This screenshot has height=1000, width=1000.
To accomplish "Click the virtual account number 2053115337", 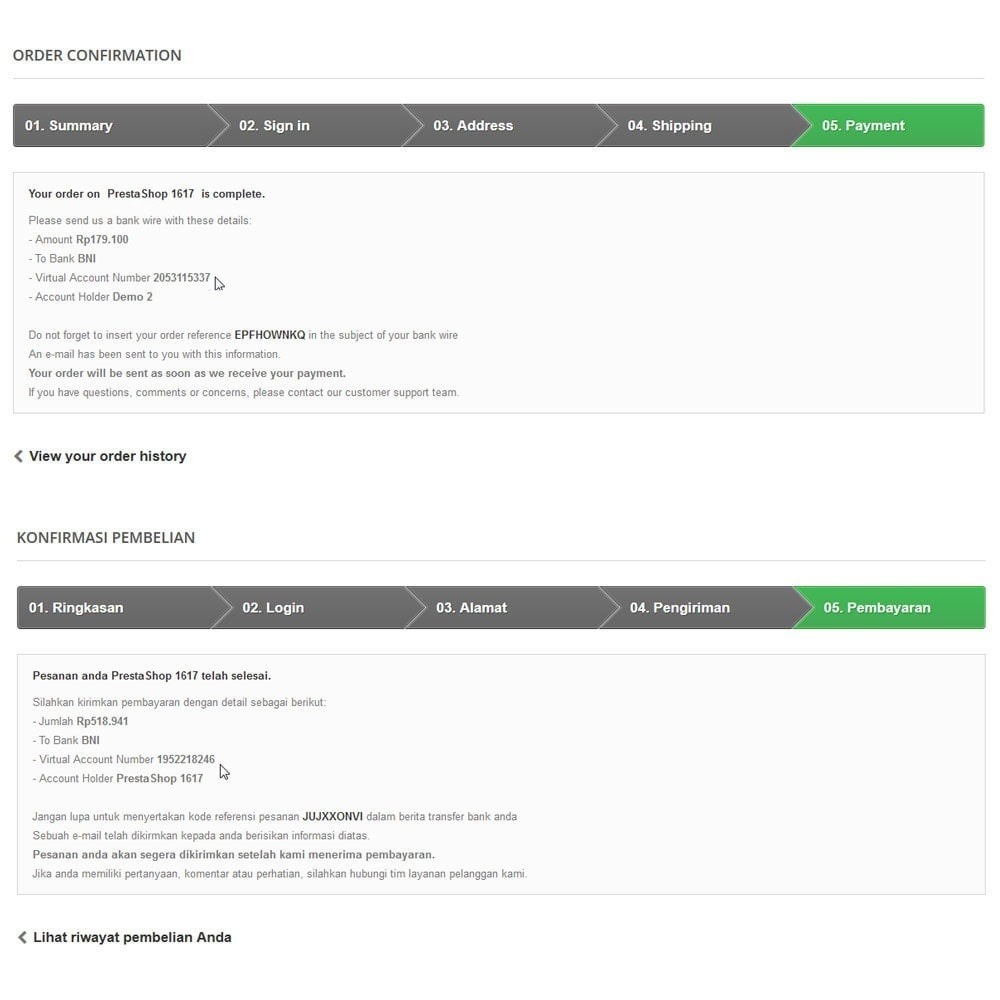I will click(x=182, y=277).
